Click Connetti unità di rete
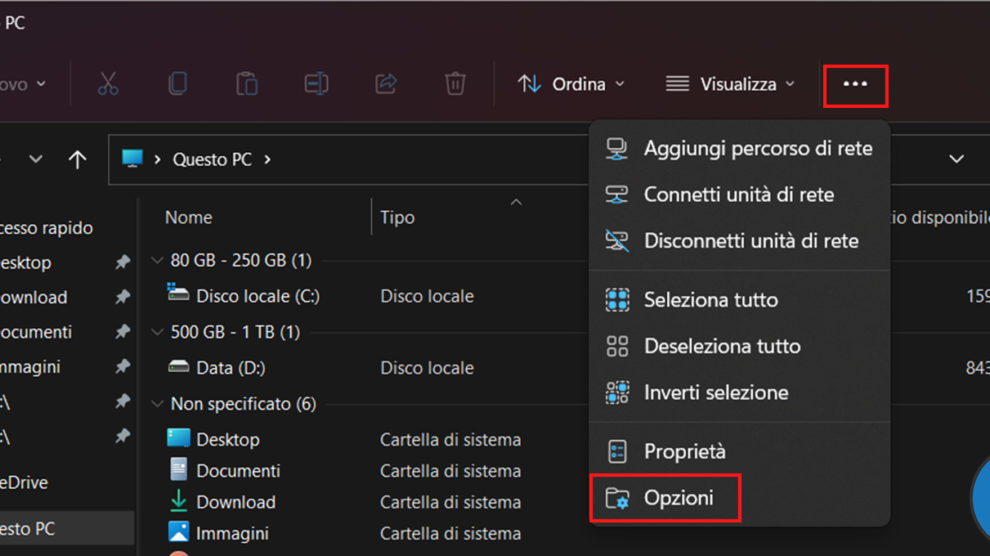Image resolution: width=990 pixels, height=556 pixels. point(738,195)
